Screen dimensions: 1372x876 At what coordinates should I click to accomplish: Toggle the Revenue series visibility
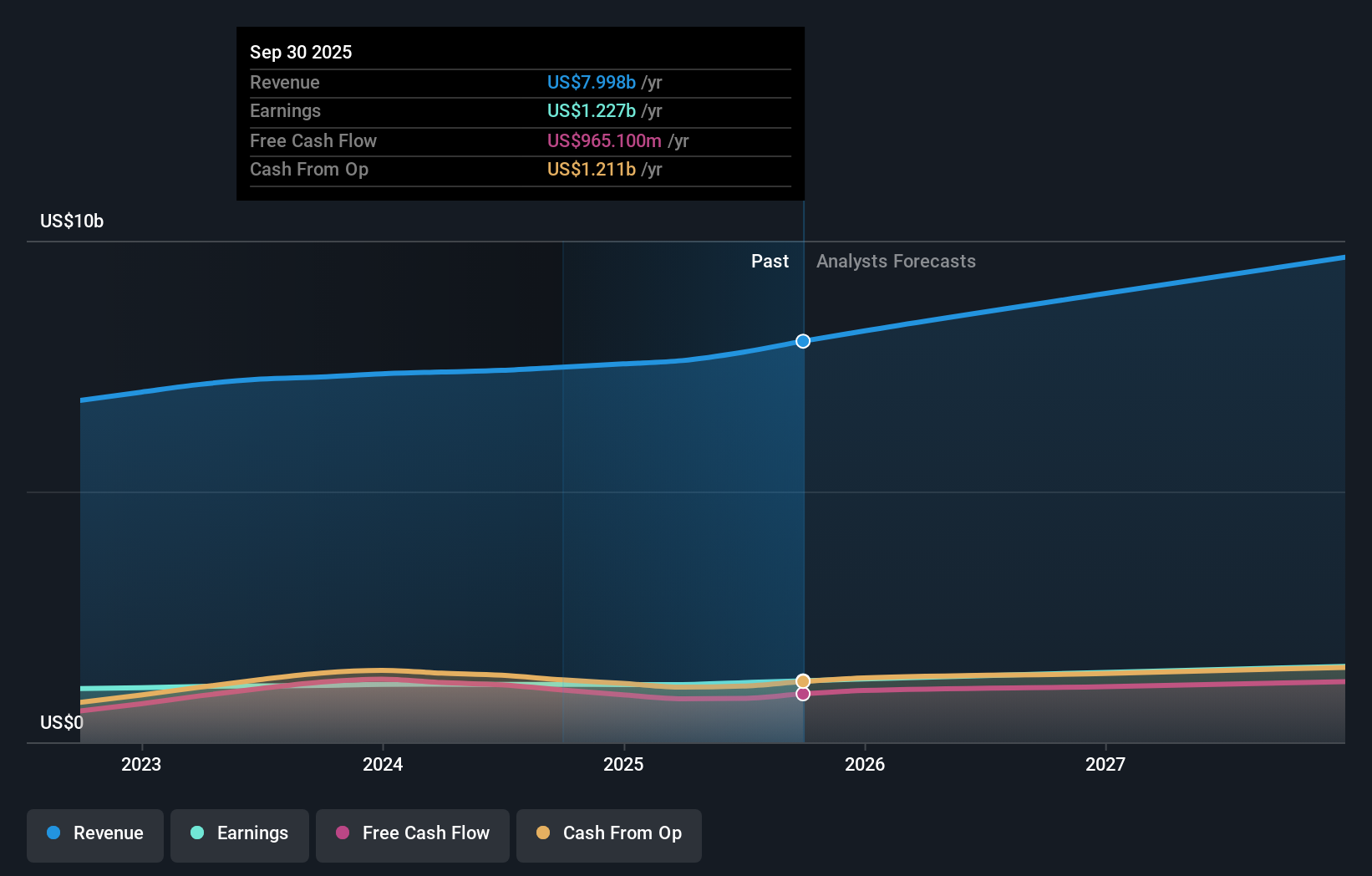point(94,833)
